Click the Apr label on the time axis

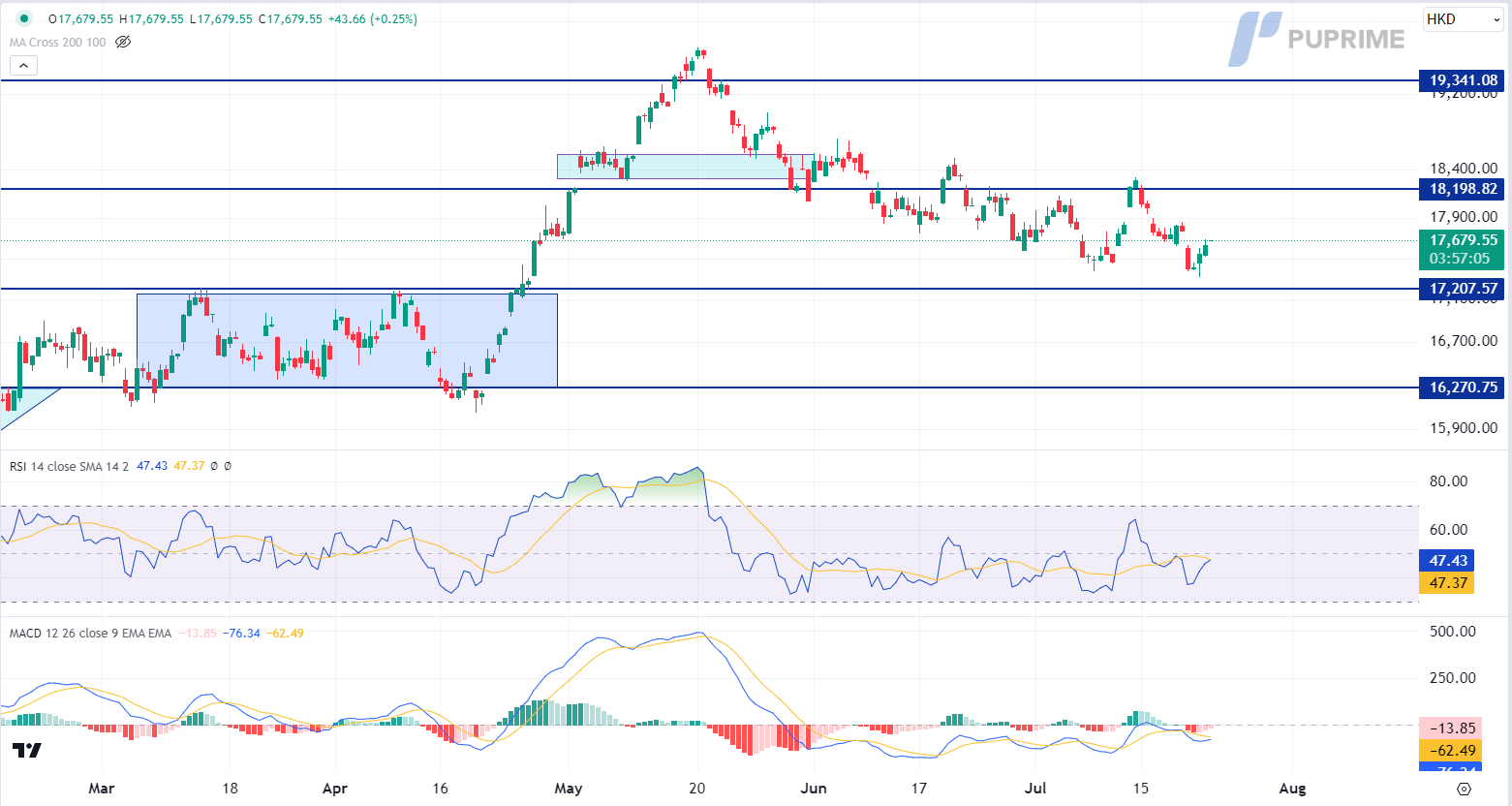334,789
